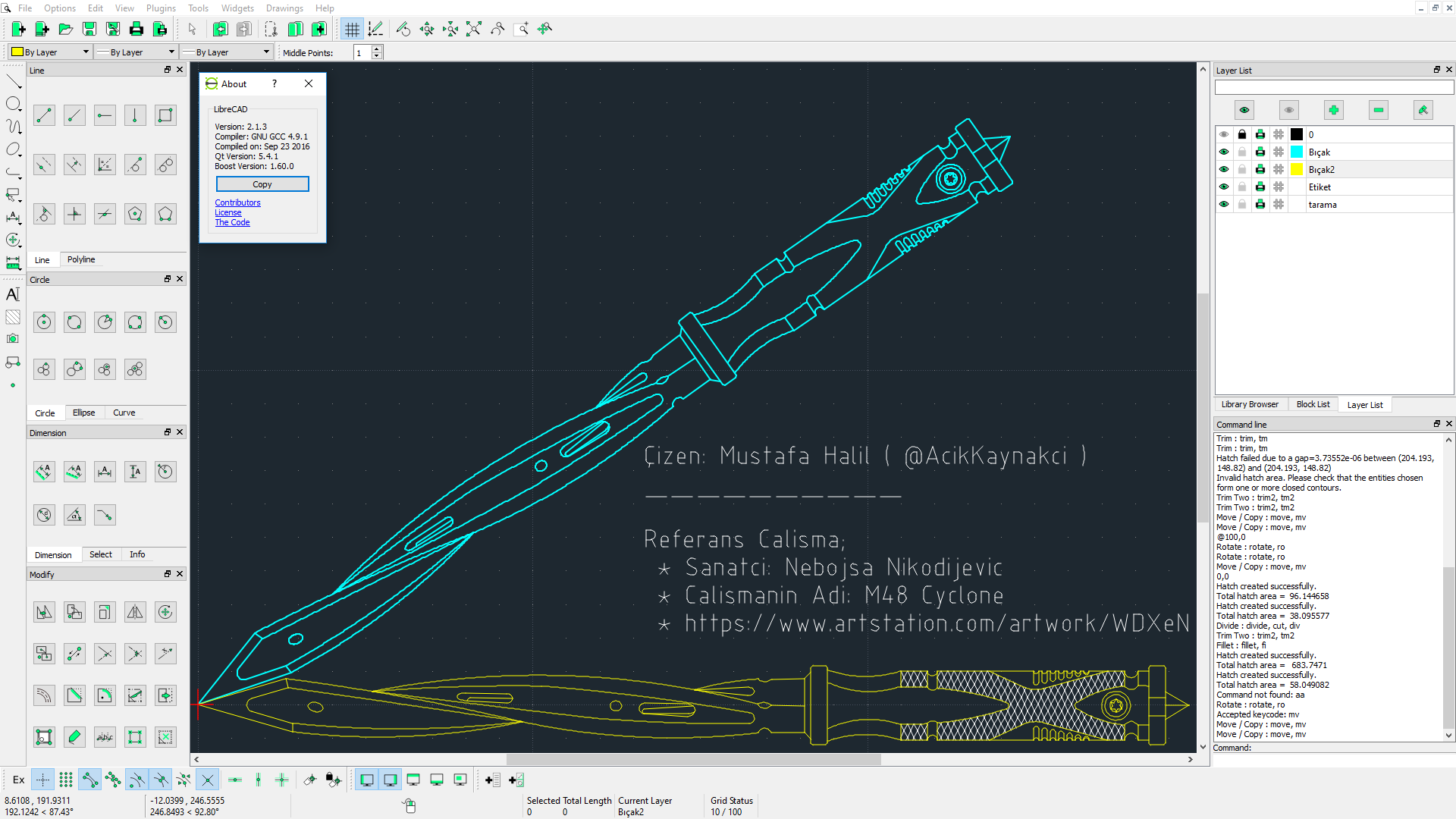1456x819 pixels.
Task: Float the Line panel via undock icon
Action: click(168, 70)
